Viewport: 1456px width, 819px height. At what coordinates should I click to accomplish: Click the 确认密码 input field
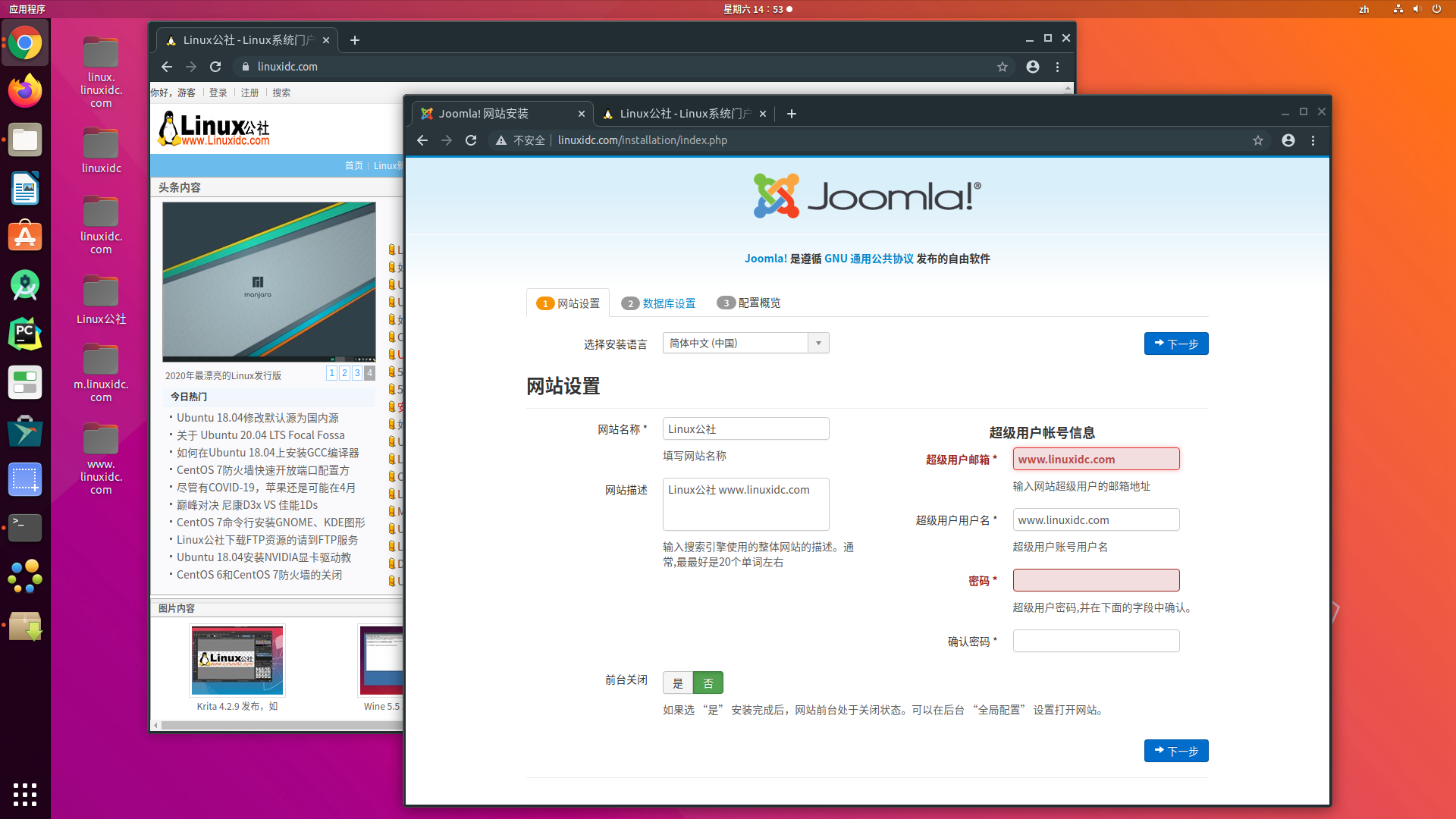pyautogui.click(x=1096, y=641)
